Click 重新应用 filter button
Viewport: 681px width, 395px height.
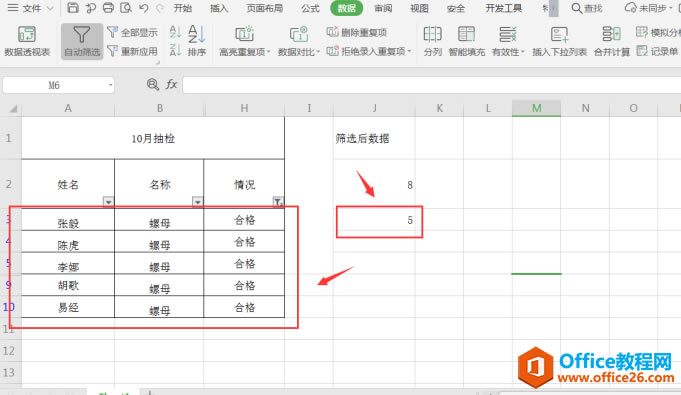[x=132, y=51]
